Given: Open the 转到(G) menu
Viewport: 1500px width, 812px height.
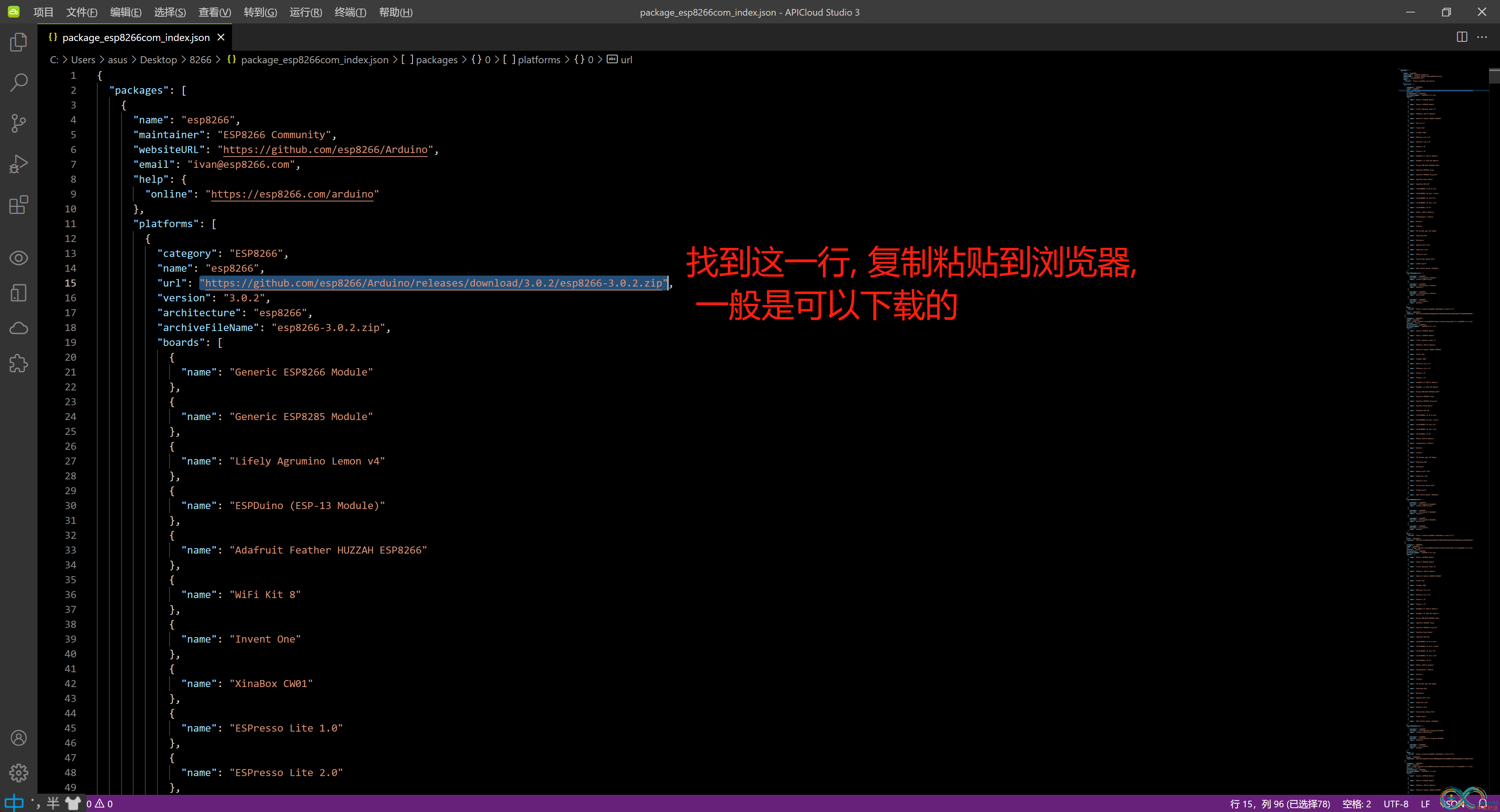Looking at the screenshot, I should point(260,12).
